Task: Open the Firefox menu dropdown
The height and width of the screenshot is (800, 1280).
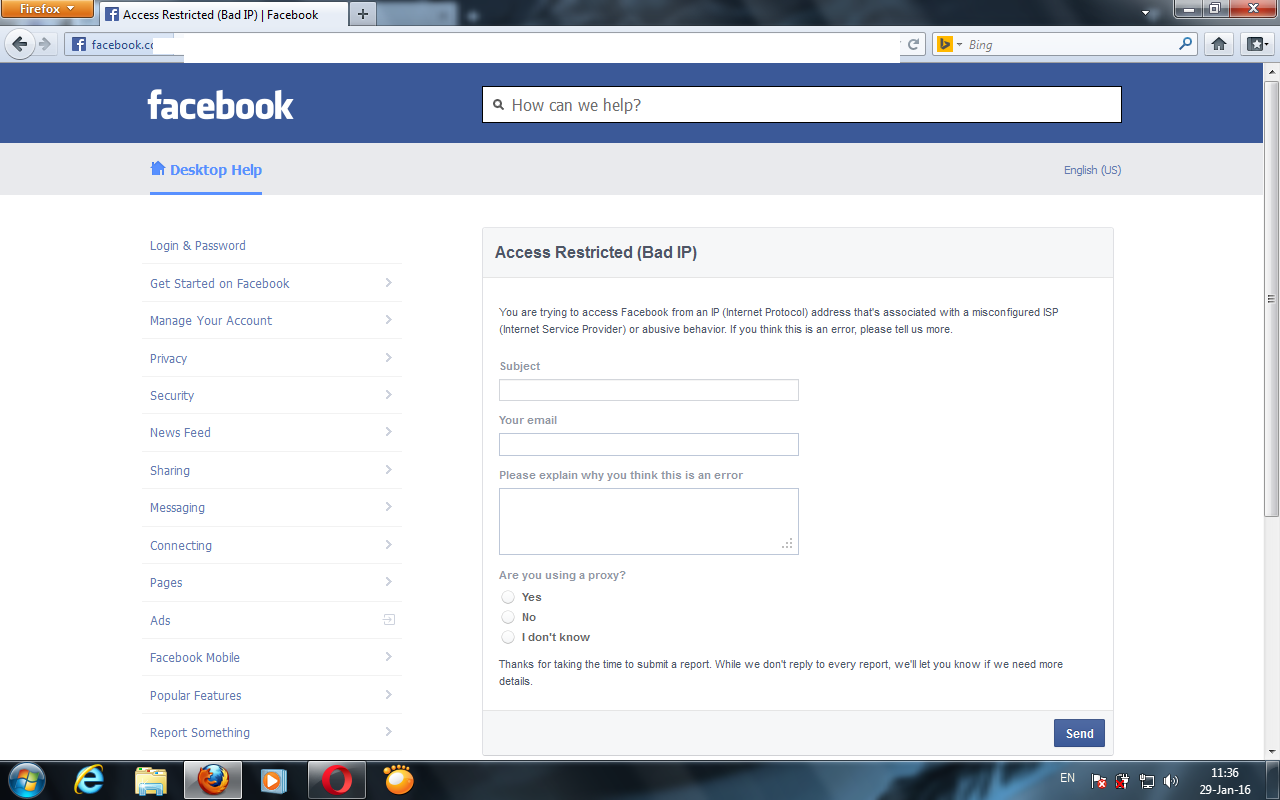Action: coord(47,9)
